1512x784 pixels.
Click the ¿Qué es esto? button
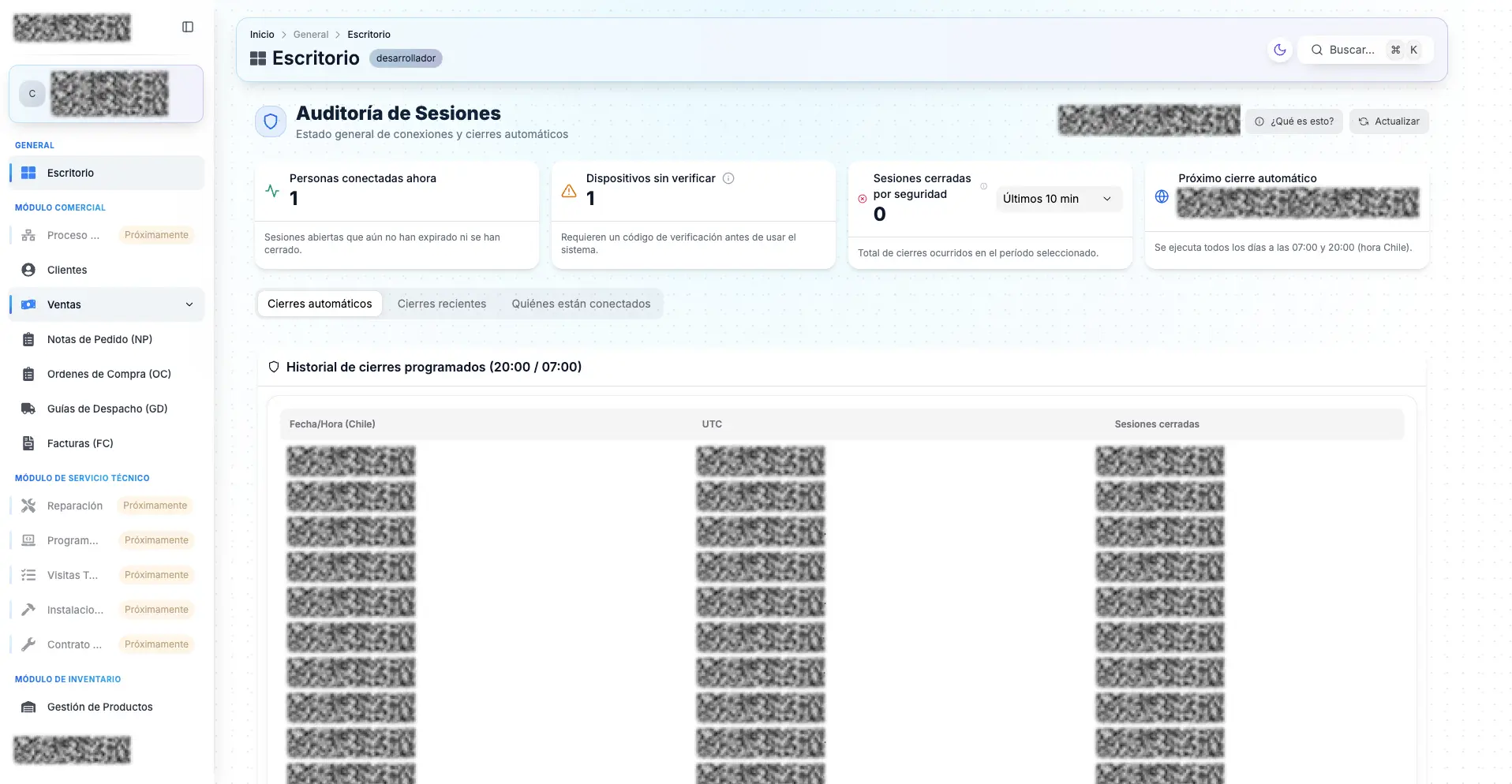coord(1294,121)
